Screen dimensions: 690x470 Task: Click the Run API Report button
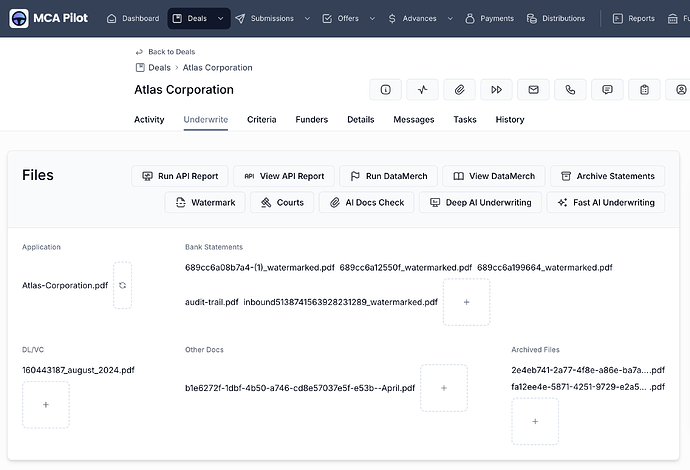[x=181, y=176]
